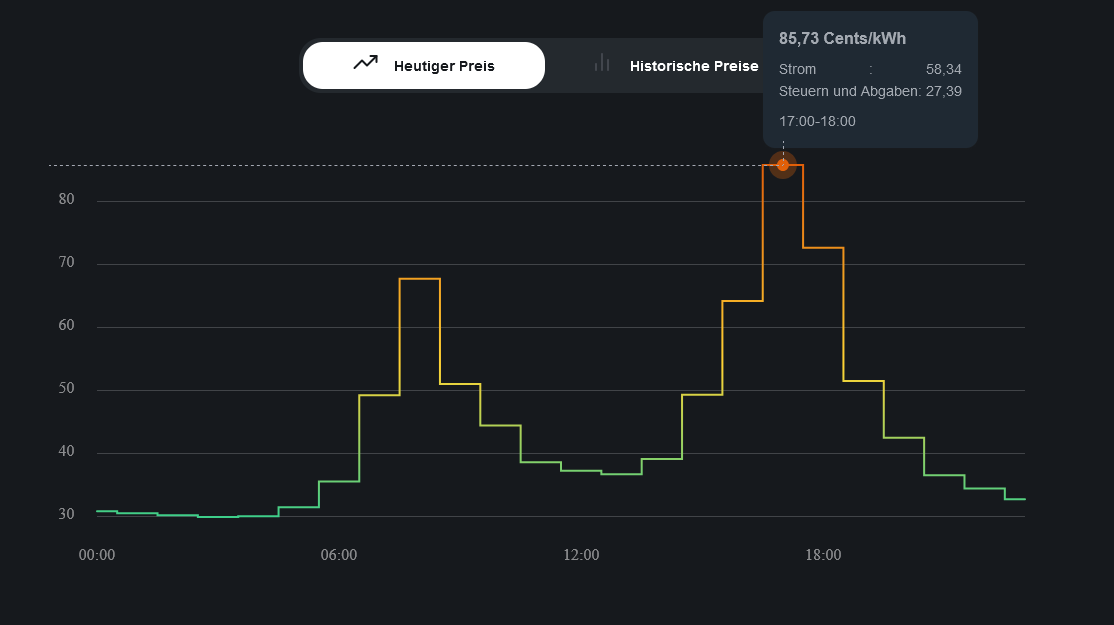
Task: Click the 80 value on the price axis
Action: (x=67, y=199)
